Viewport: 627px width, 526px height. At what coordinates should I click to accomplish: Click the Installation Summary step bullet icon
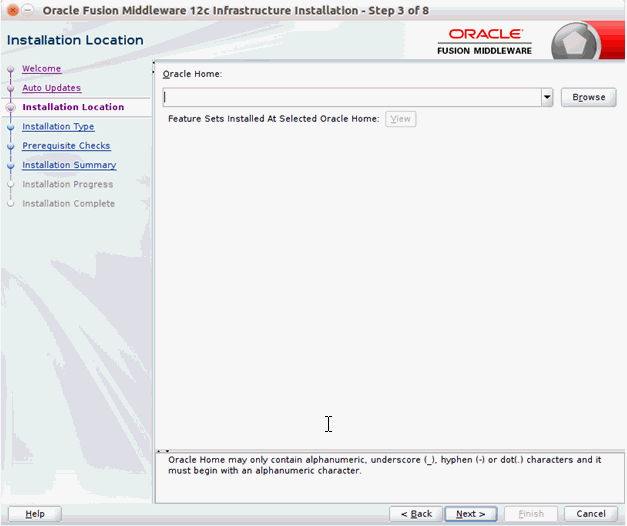point(11,166)
